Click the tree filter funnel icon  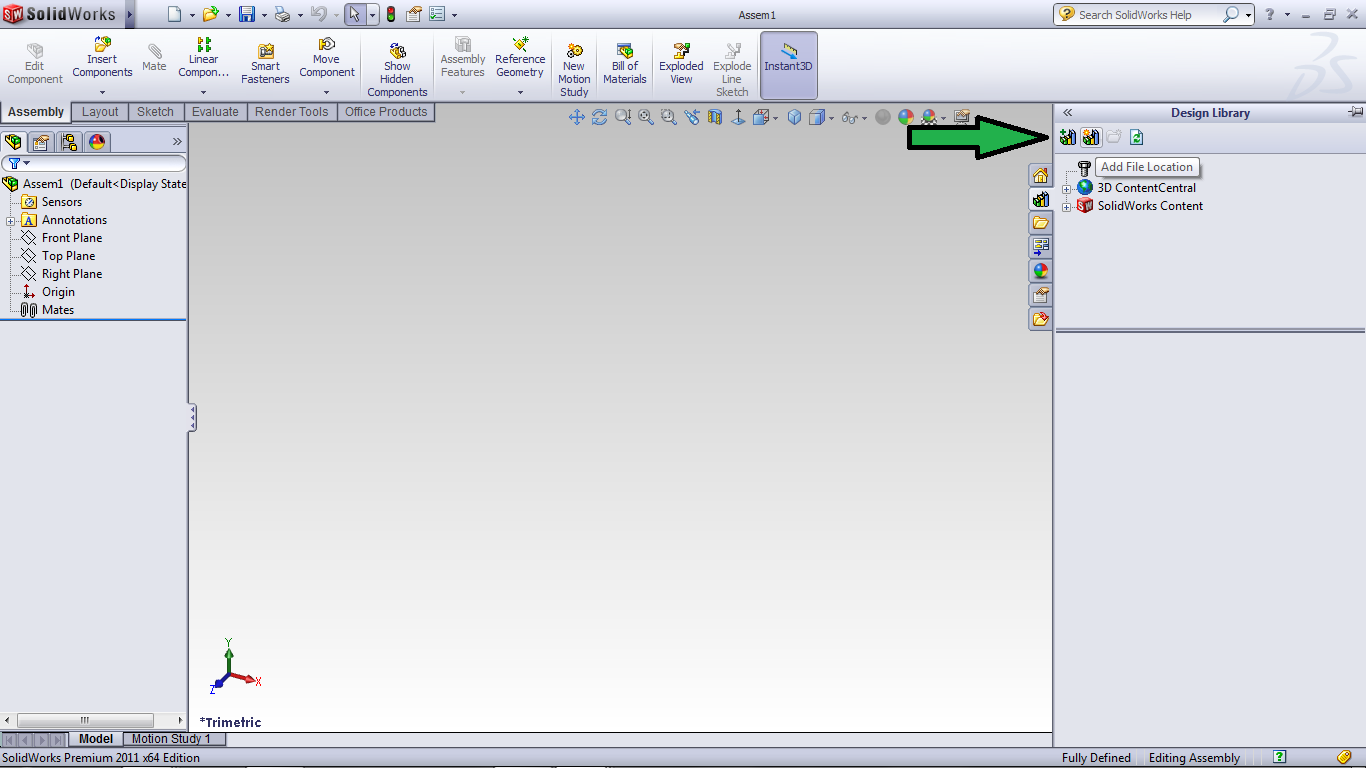(14, 163)
